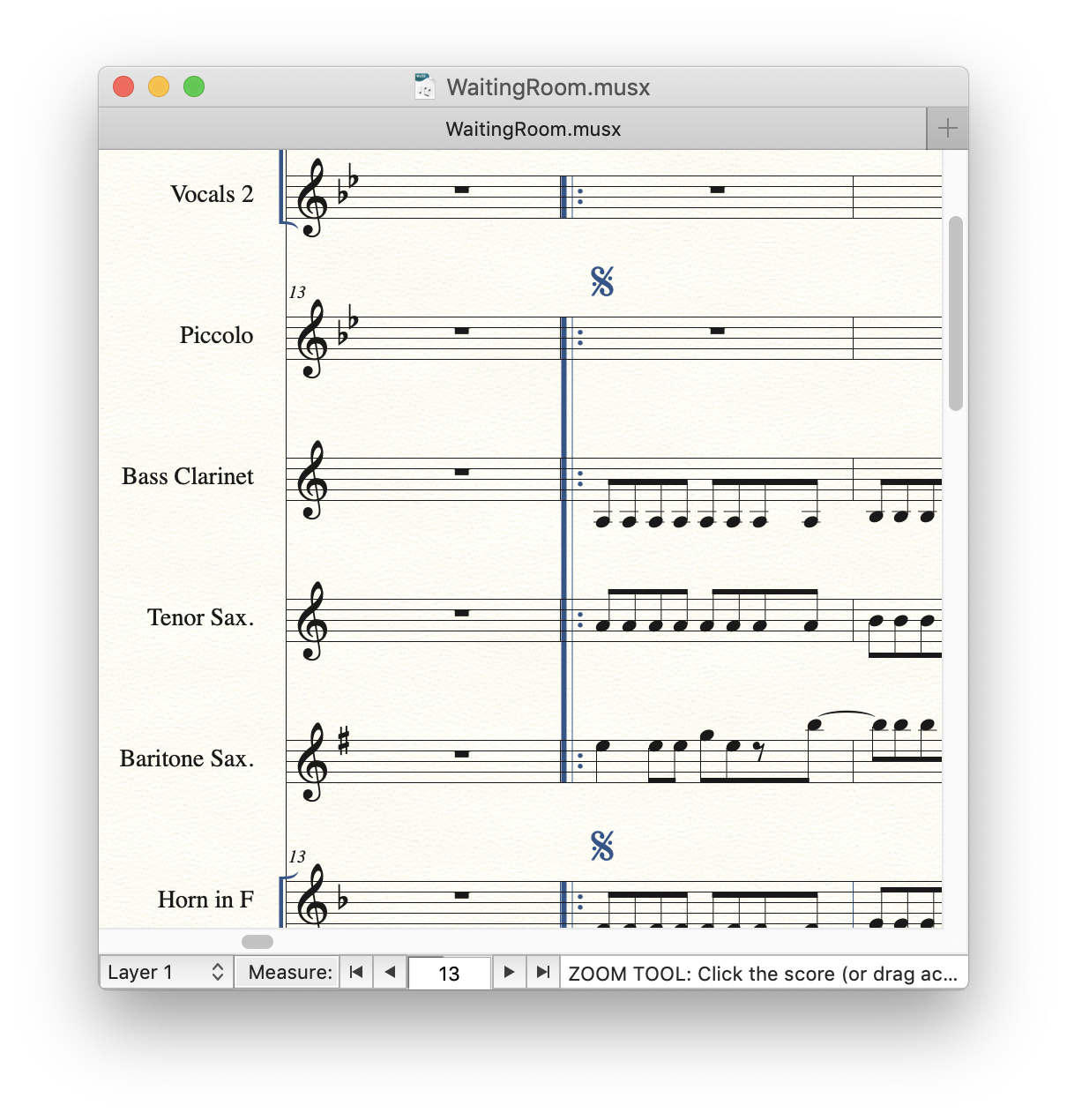Click the document icon in title bar
Viewport: 1067px width, 1120px height.
(x=425, y=86)
